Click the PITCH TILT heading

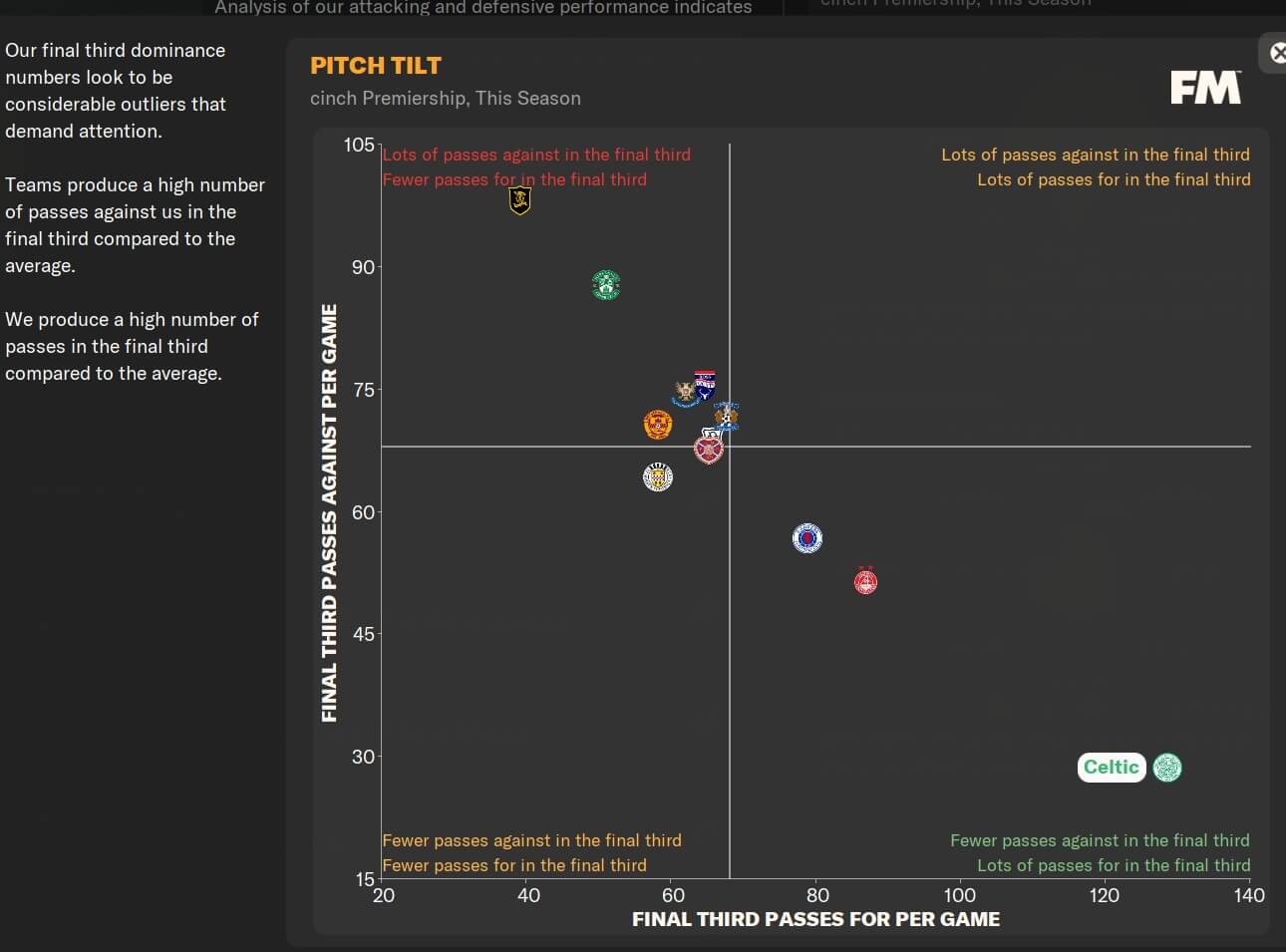376,66
